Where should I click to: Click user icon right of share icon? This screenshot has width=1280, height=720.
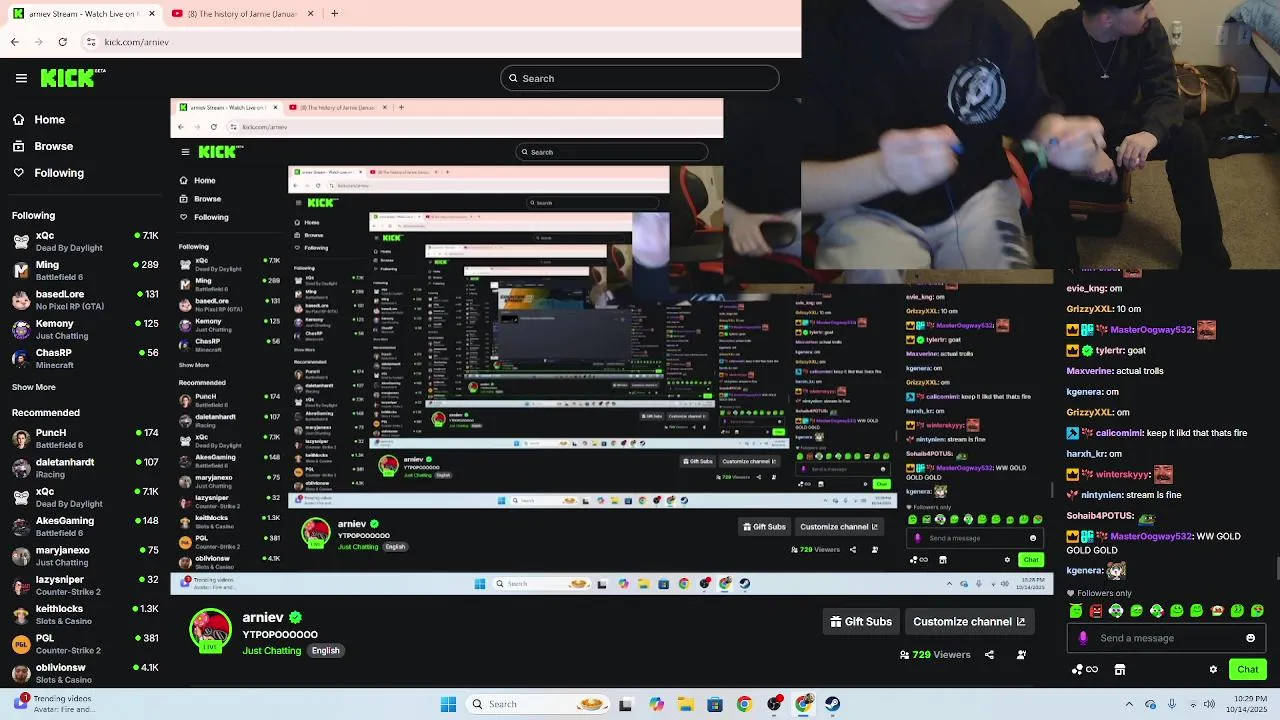(1021, 655)
